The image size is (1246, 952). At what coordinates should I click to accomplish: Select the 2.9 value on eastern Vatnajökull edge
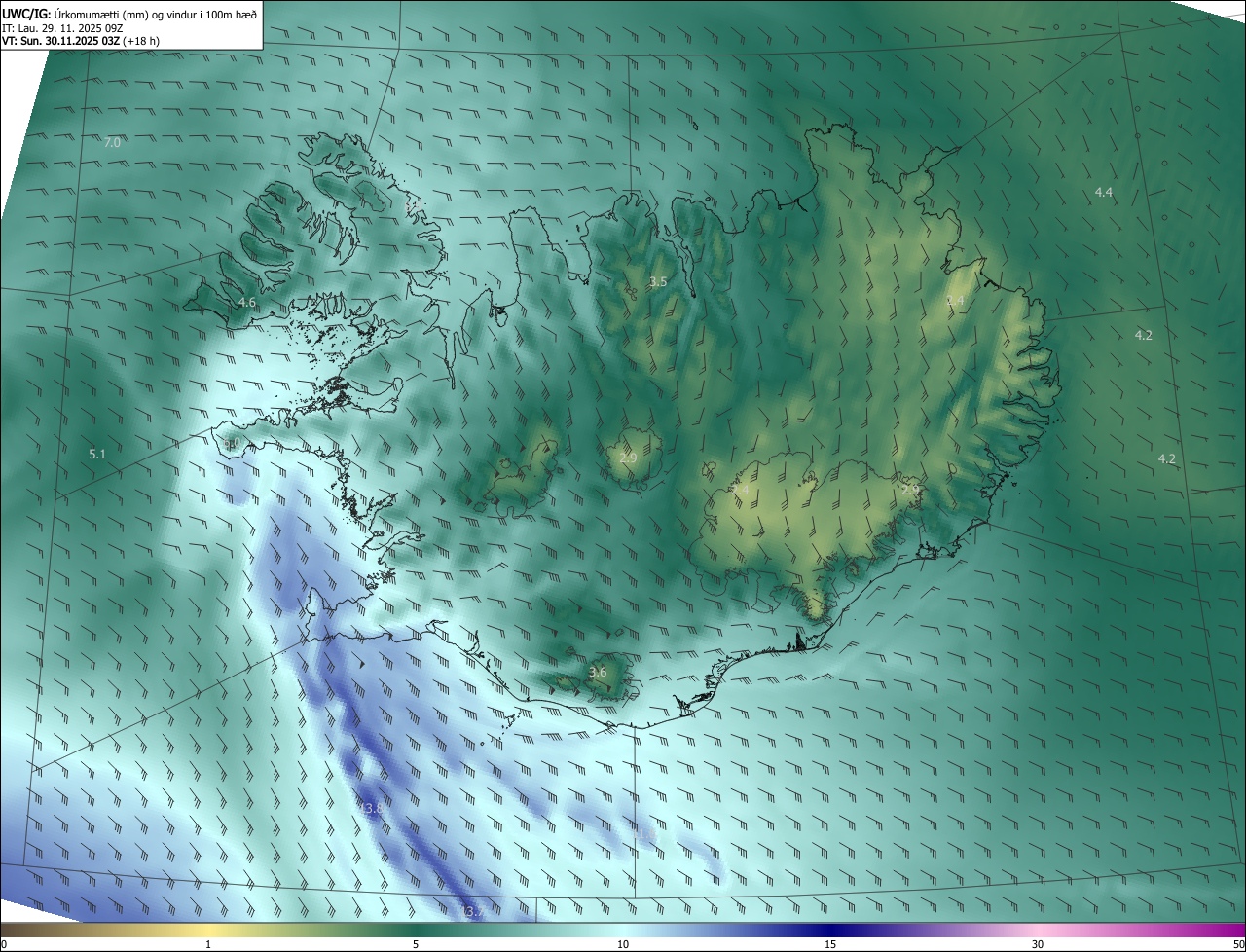910,490
